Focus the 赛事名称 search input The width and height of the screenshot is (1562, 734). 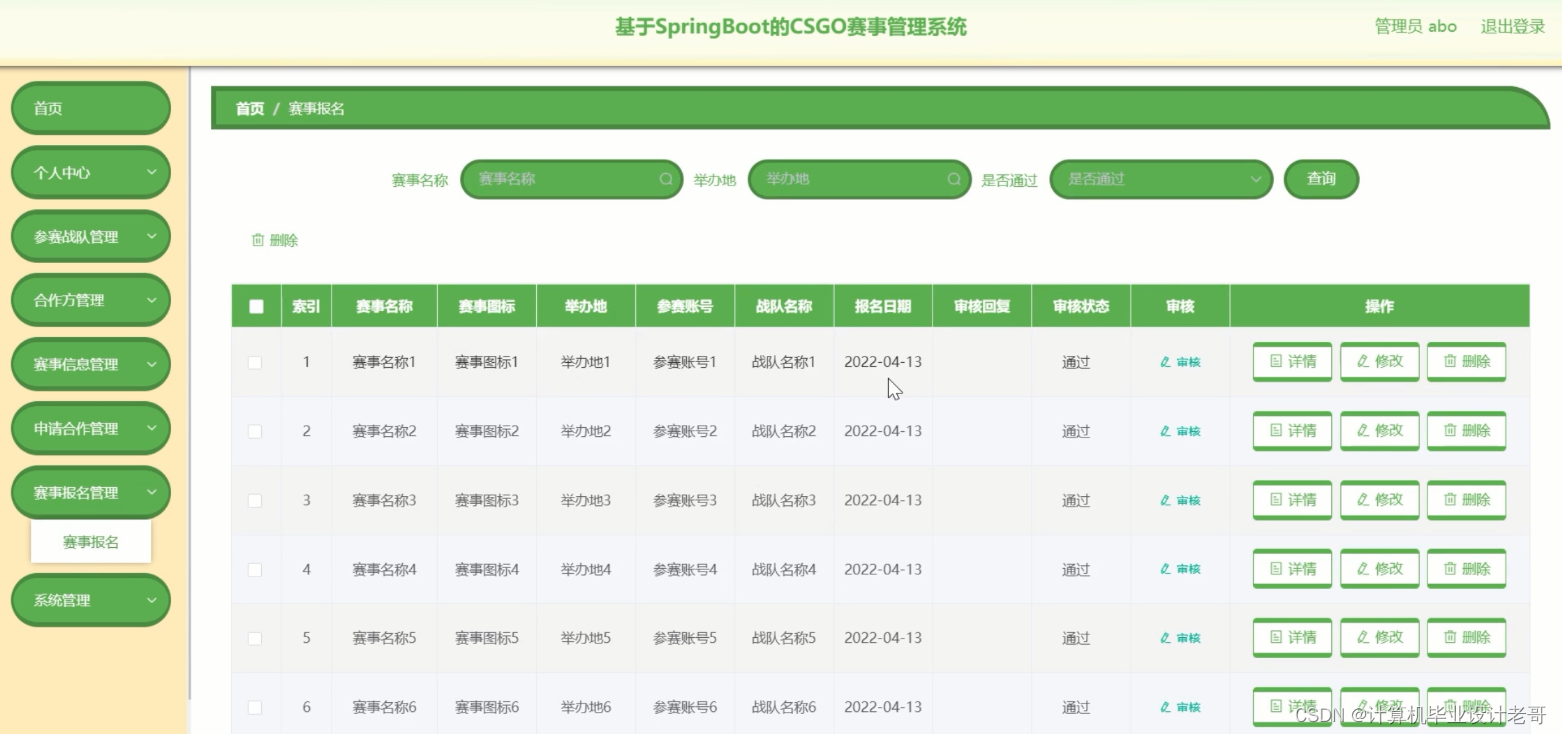click(571, 179)
